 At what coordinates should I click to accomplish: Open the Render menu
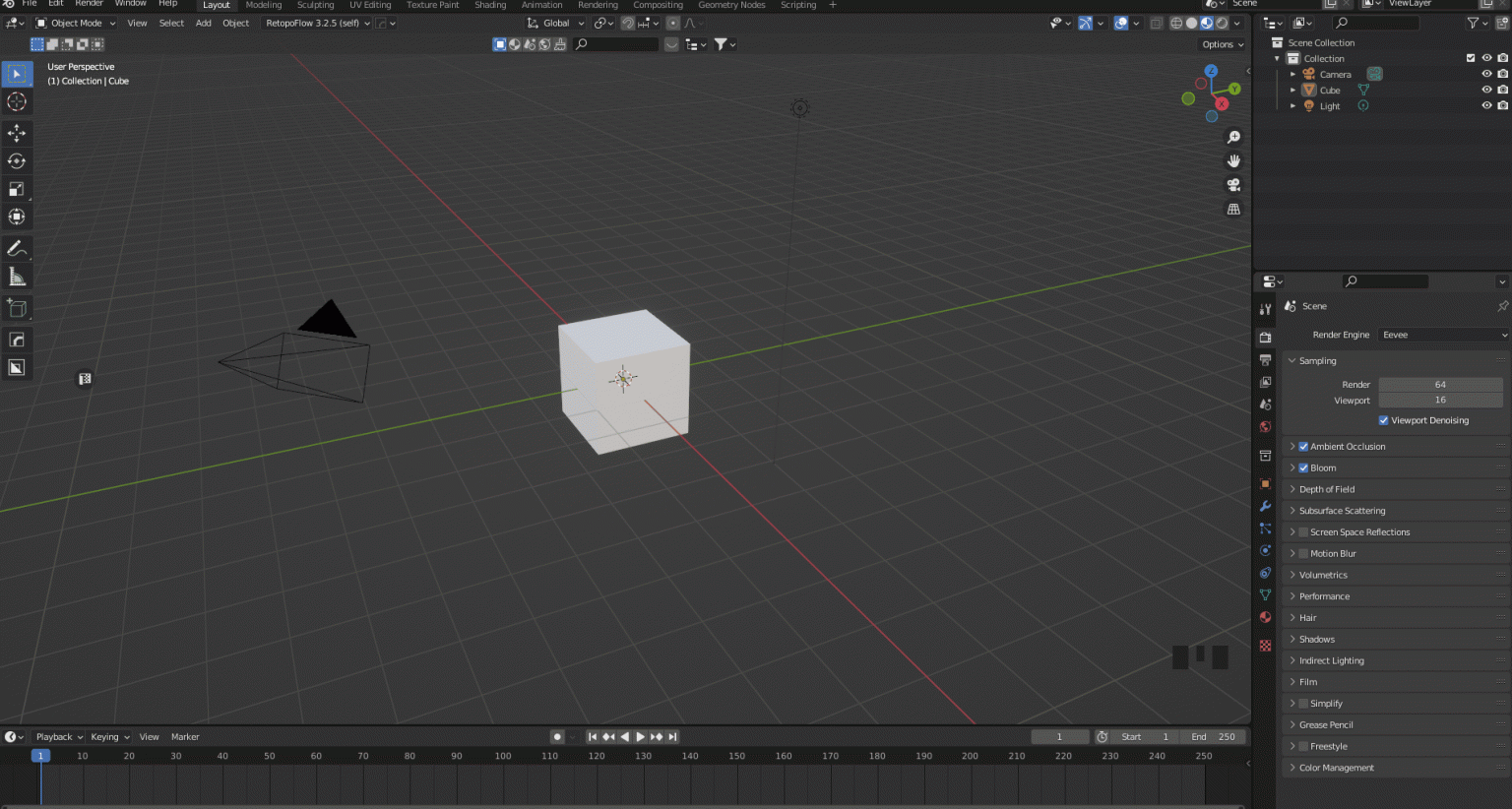(88, 3)
